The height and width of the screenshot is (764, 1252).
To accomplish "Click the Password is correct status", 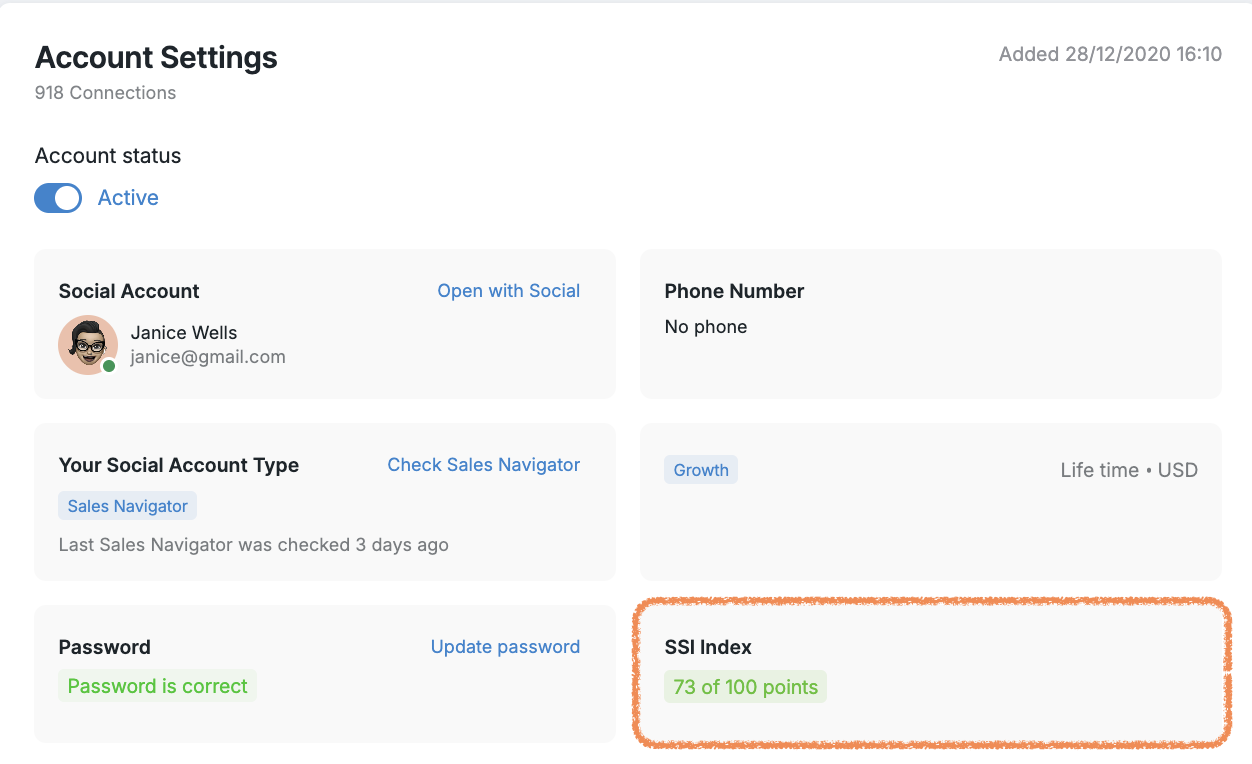I will click(157, 686).
